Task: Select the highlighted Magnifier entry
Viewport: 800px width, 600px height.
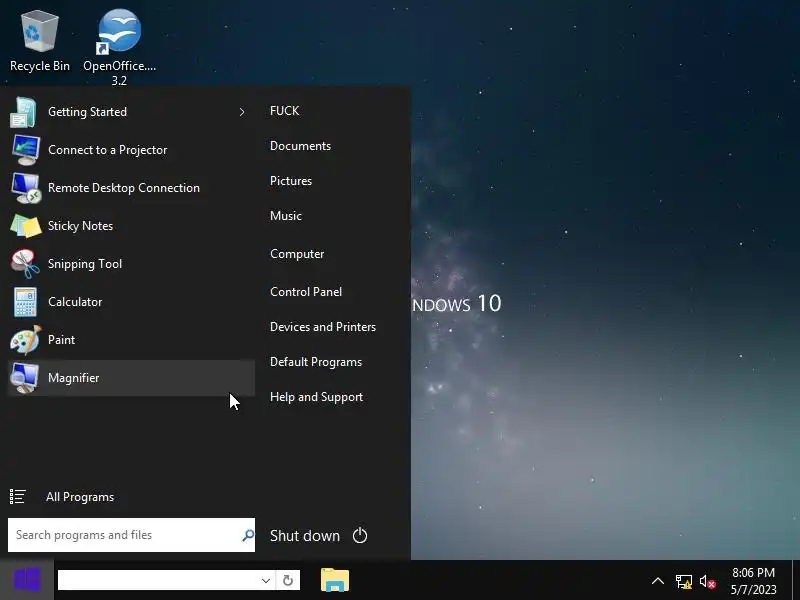Action: 131,378
